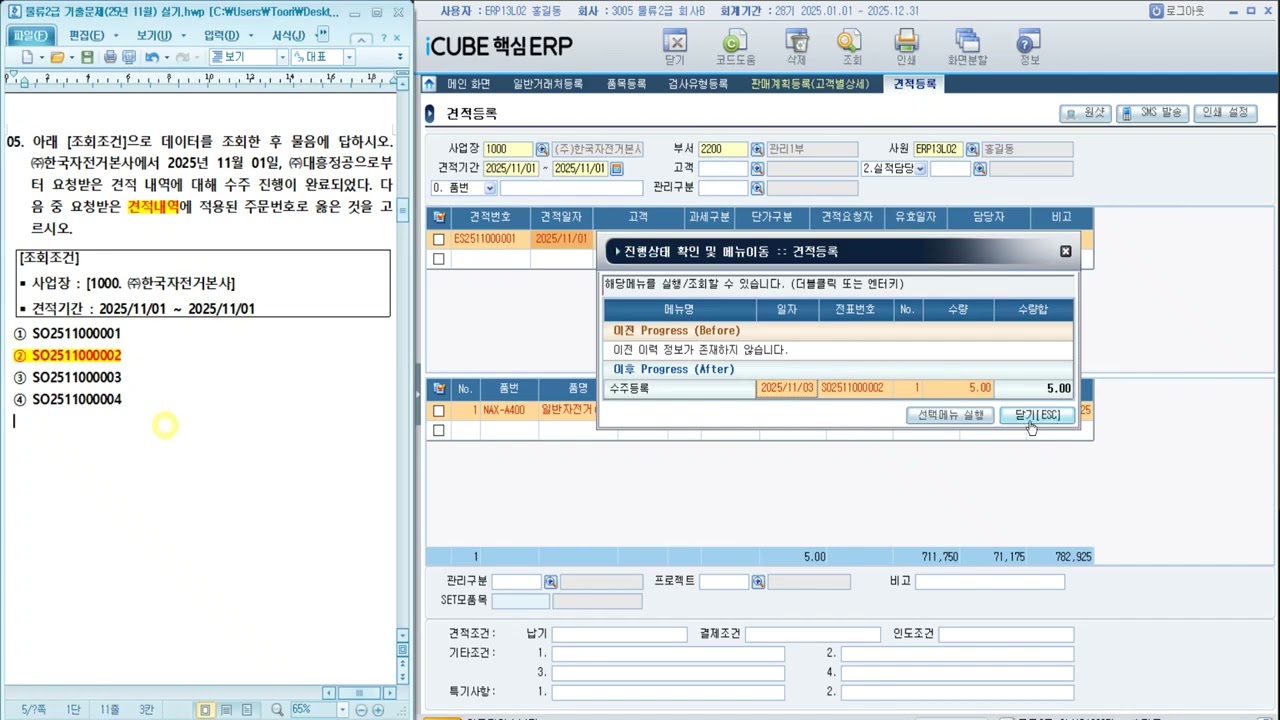Toggle select-all icon in item grid header
The width and height of the screenshot is (1280, 720).
[438, 388]
